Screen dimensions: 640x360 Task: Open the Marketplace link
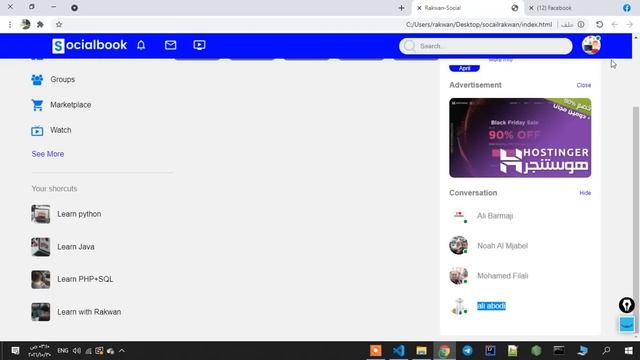point(71,105)
